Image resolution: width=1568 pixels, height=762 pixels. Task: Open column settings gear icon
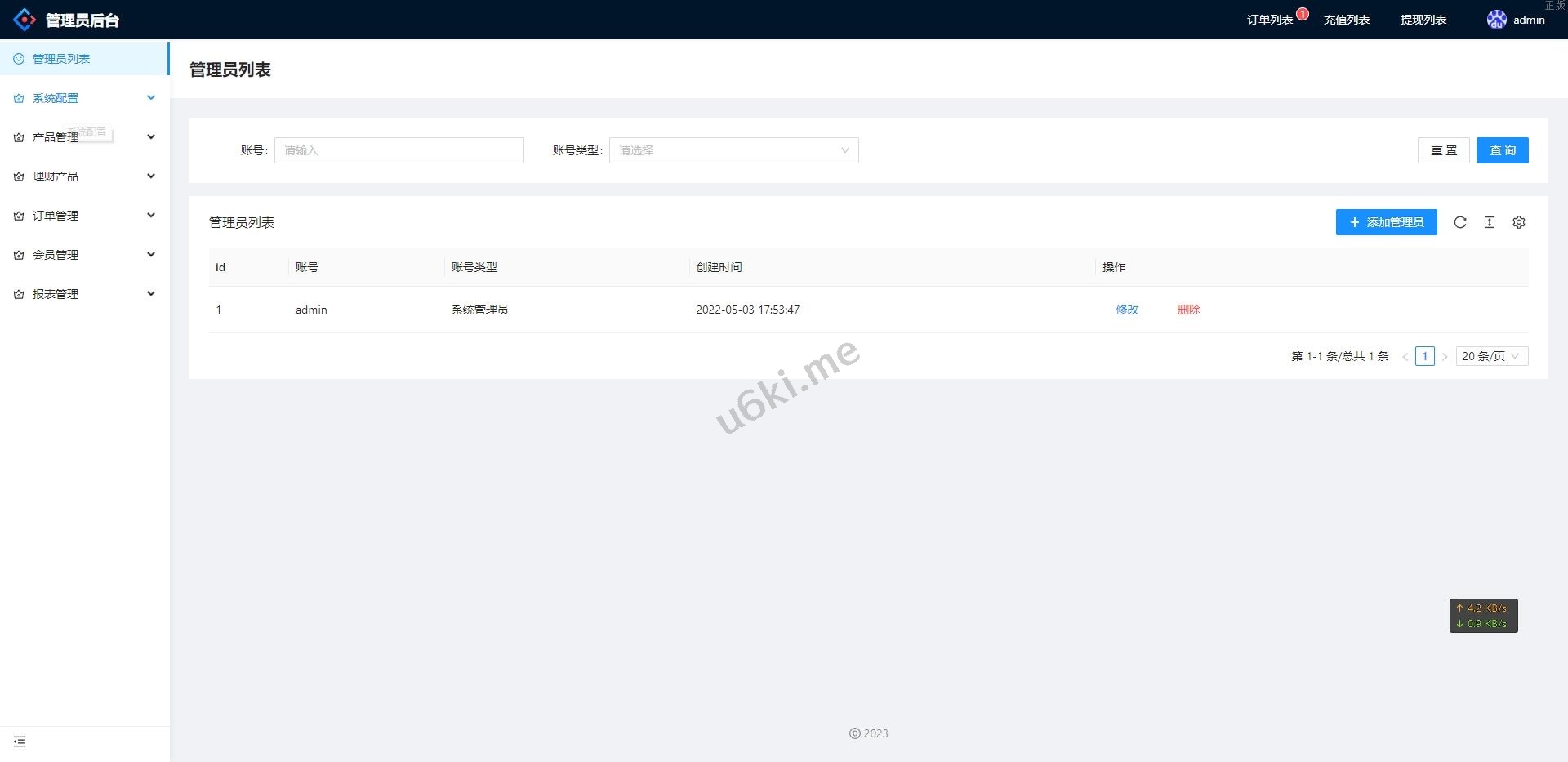[1519, 222]
